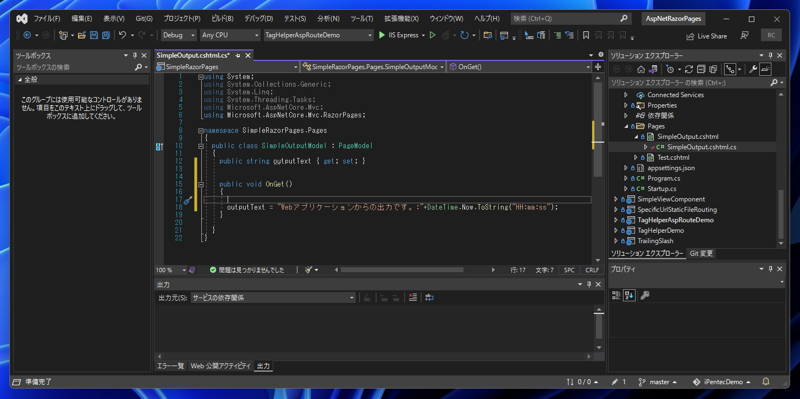
Task: Click the property pages wrench in Properties panel
Action: [644, 295]
